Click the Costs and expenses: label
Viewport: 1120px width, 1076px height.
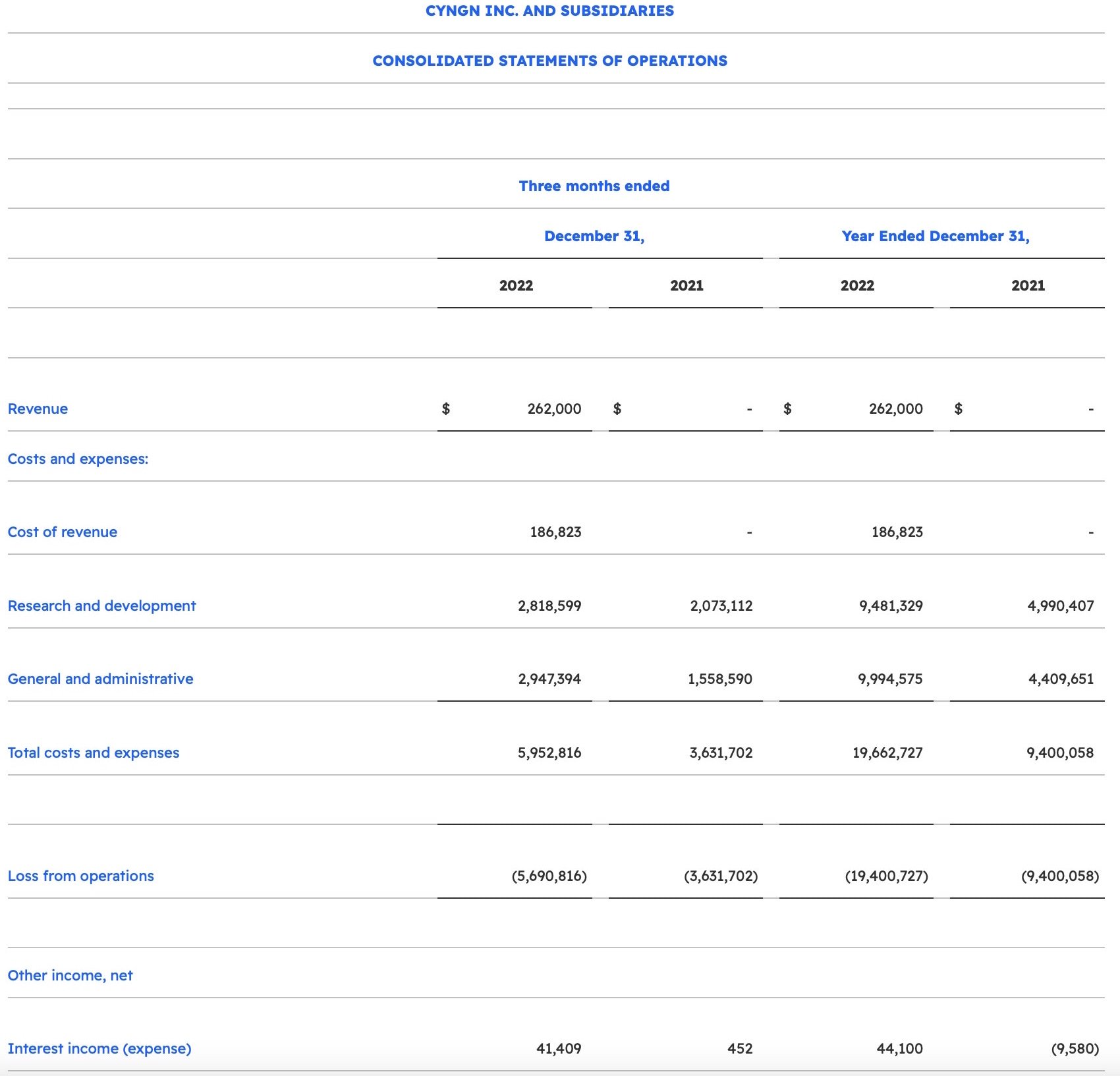click(78, 459)
